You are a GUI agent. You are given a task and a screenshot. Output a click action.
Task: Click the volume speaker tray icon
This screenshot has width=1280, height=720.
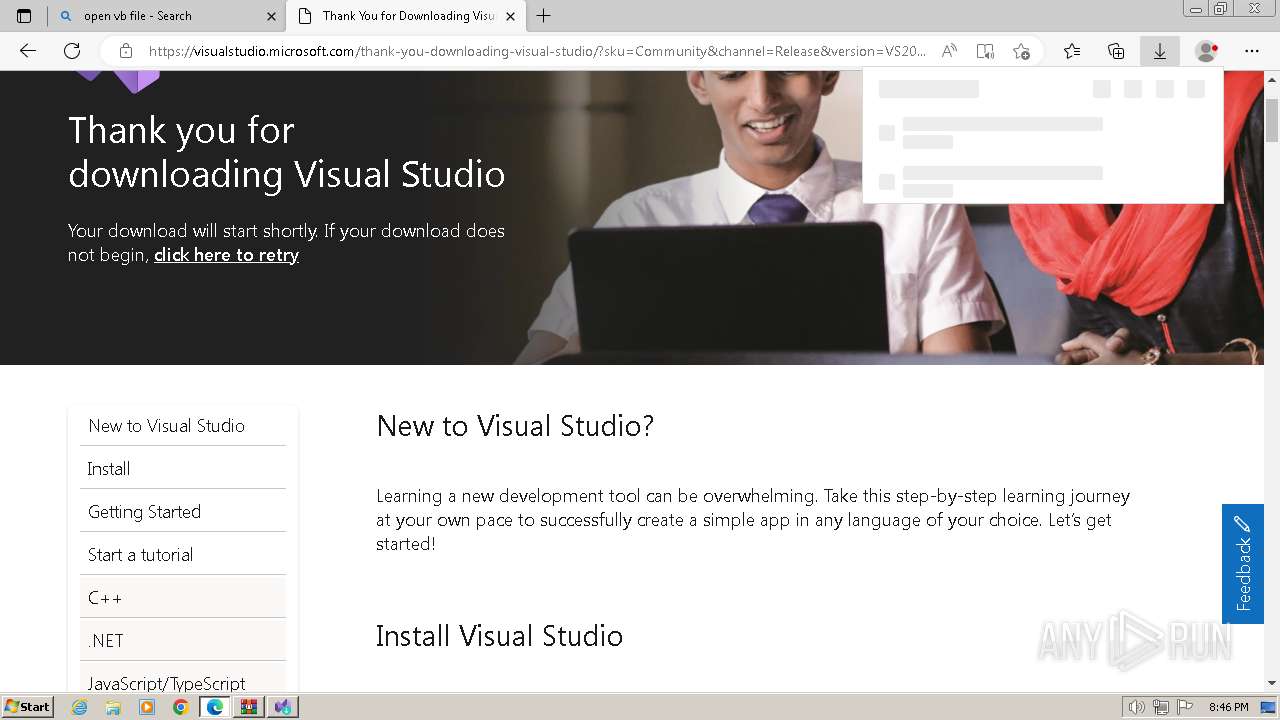click(x=1137, y=707)
